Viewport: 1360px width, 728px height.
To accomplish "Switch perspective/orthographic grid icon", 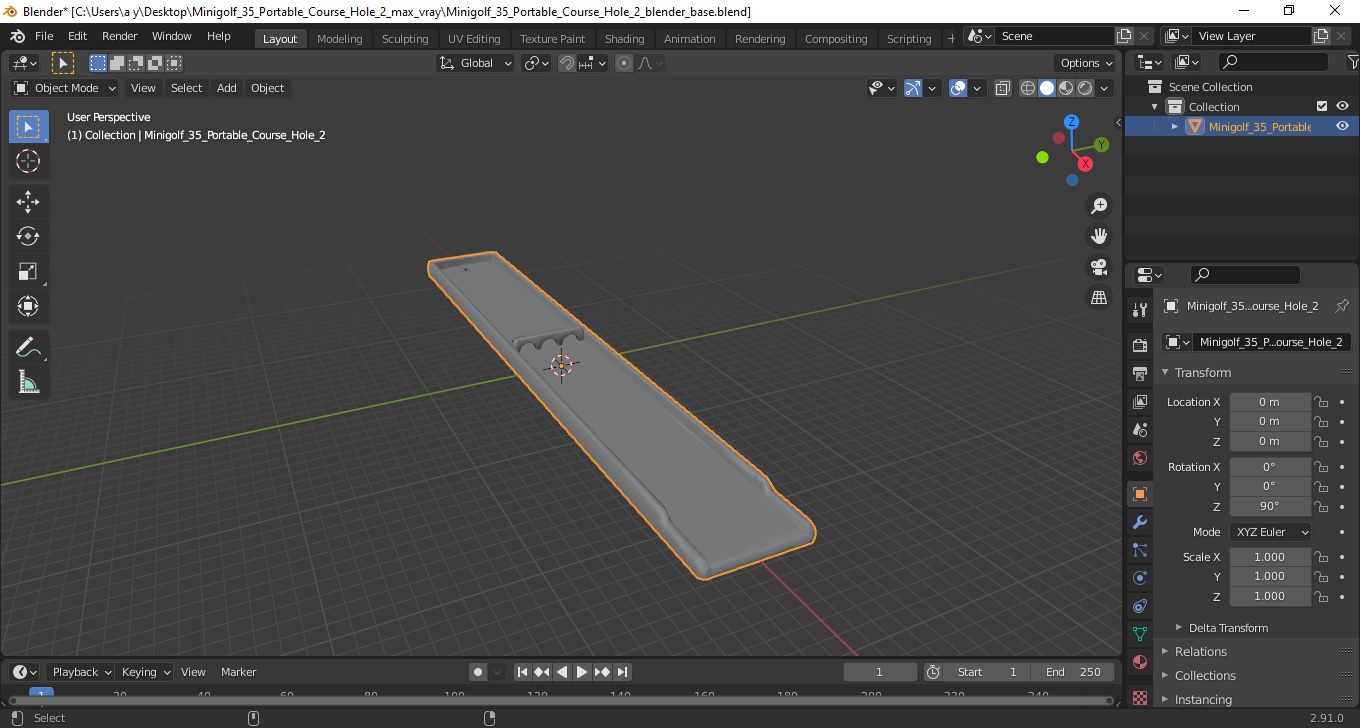I will point(1099,298).
